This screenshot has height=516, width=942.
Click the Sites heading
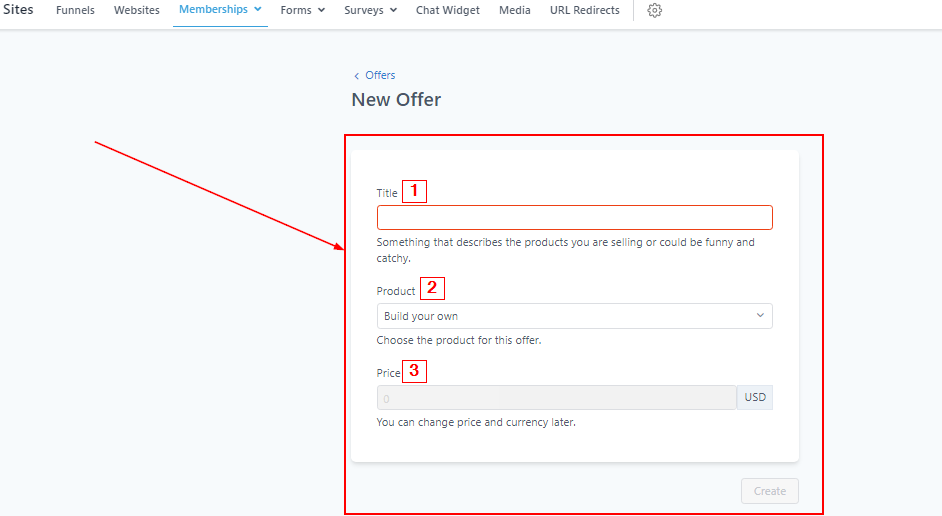point(18,9)
